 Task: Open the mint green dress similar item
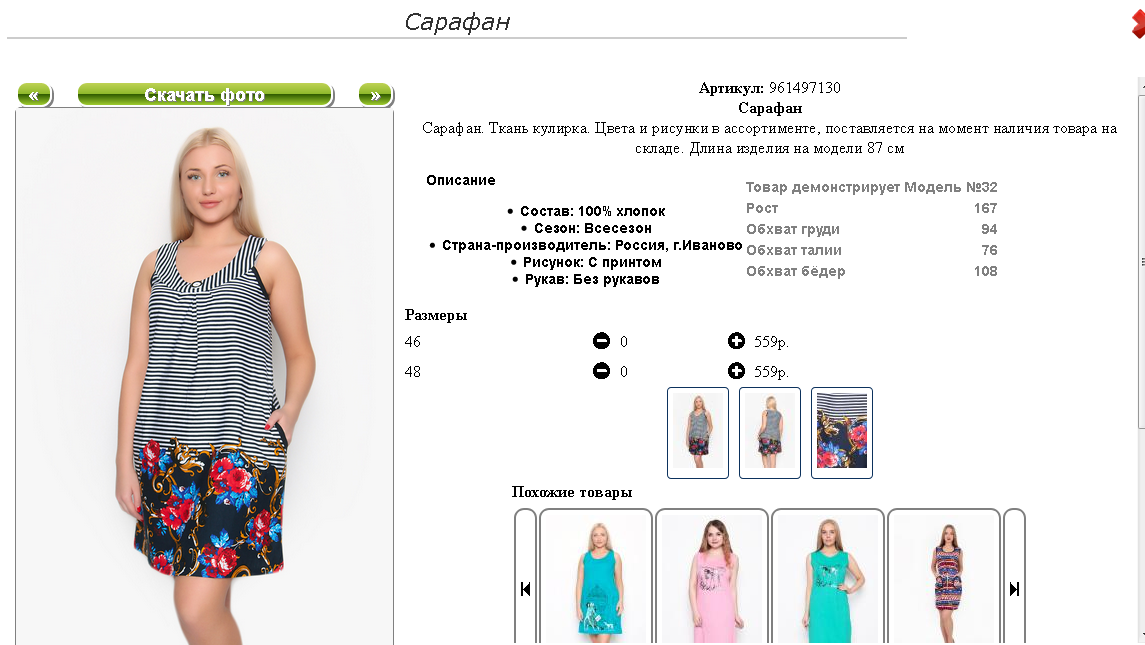click(828, 578)
